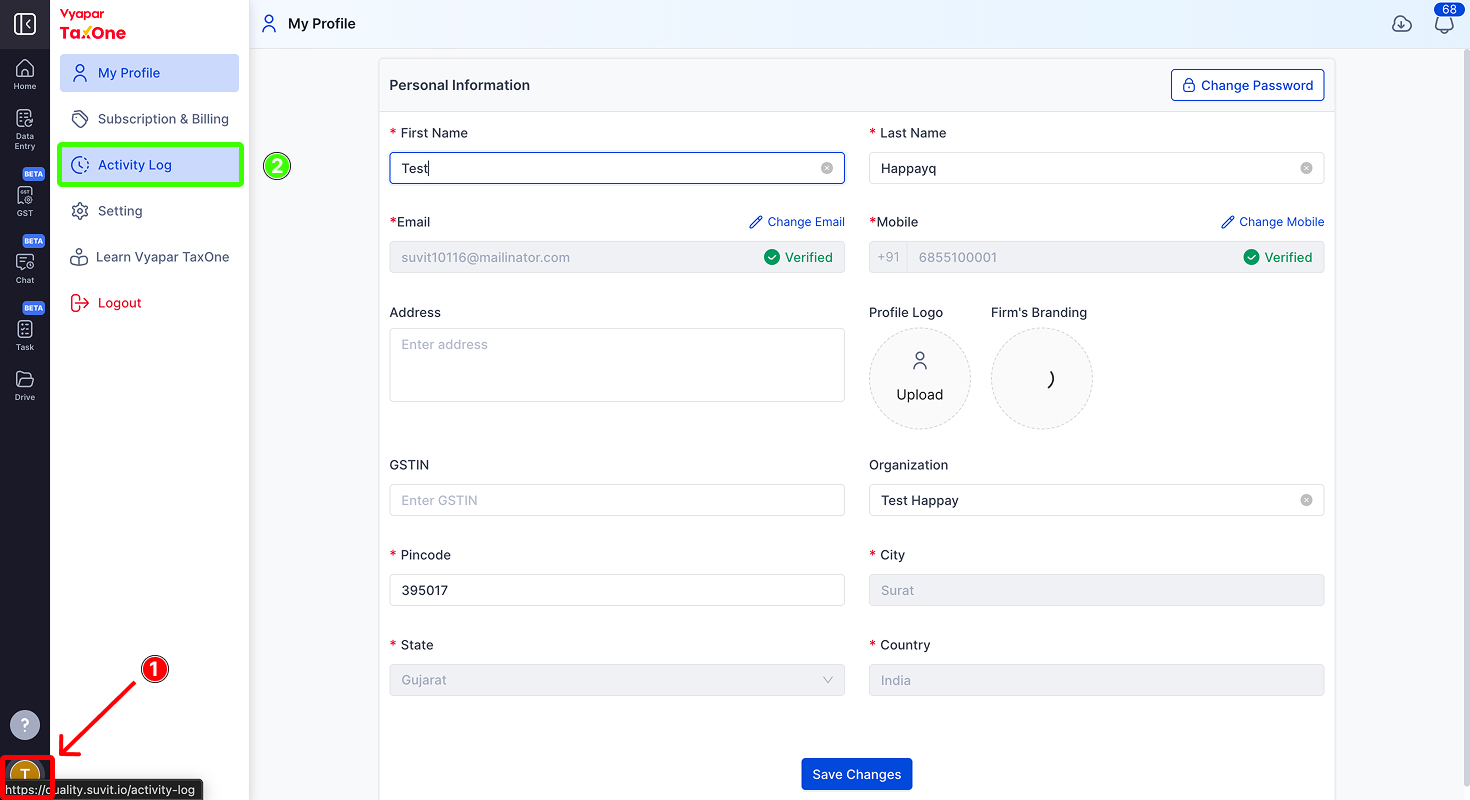Click the Pincode field showing 395017
Screen dimensions: 1470x800
[x=617, y=590]
